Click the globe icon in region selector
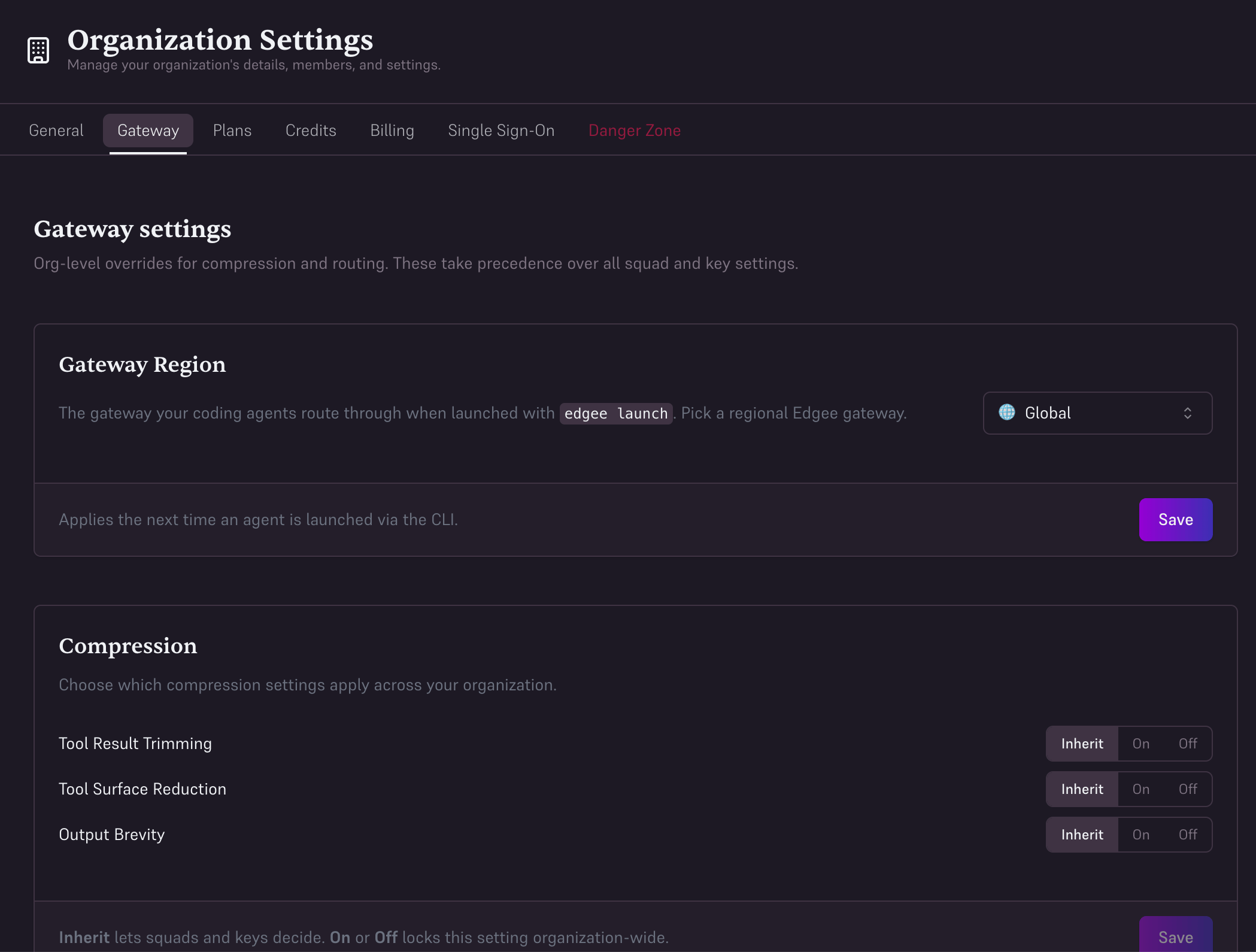The height and width of the screenshot is (952, 1256). (1007, 412)
